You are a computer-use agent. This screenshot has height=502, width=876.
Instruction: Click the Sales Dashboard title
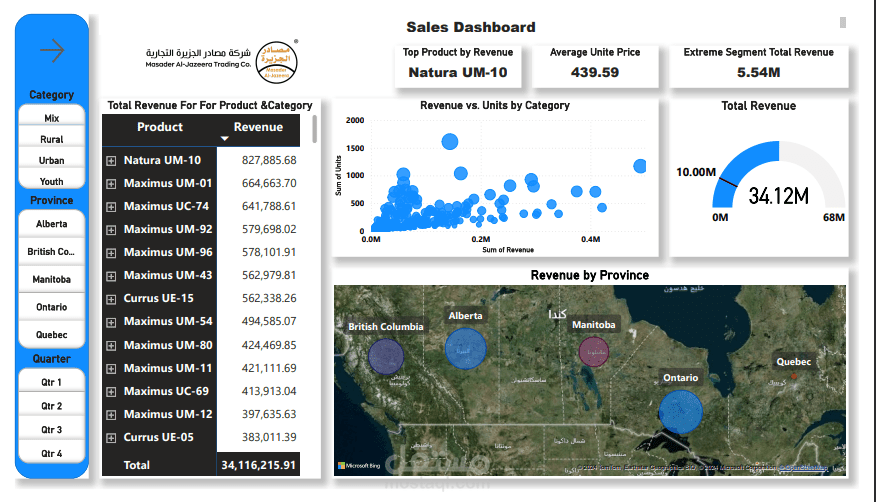(x=471, y=27)
